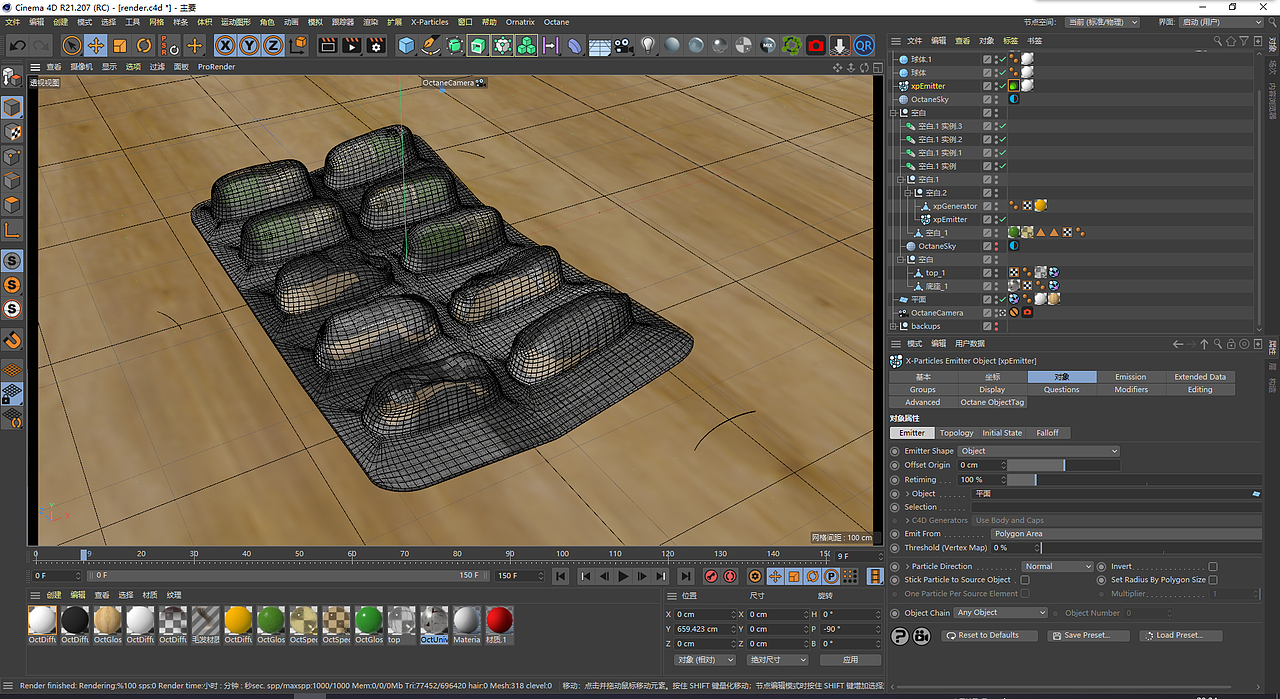
Task: Enable the Invert checkbox
Action: point(1213,567)
